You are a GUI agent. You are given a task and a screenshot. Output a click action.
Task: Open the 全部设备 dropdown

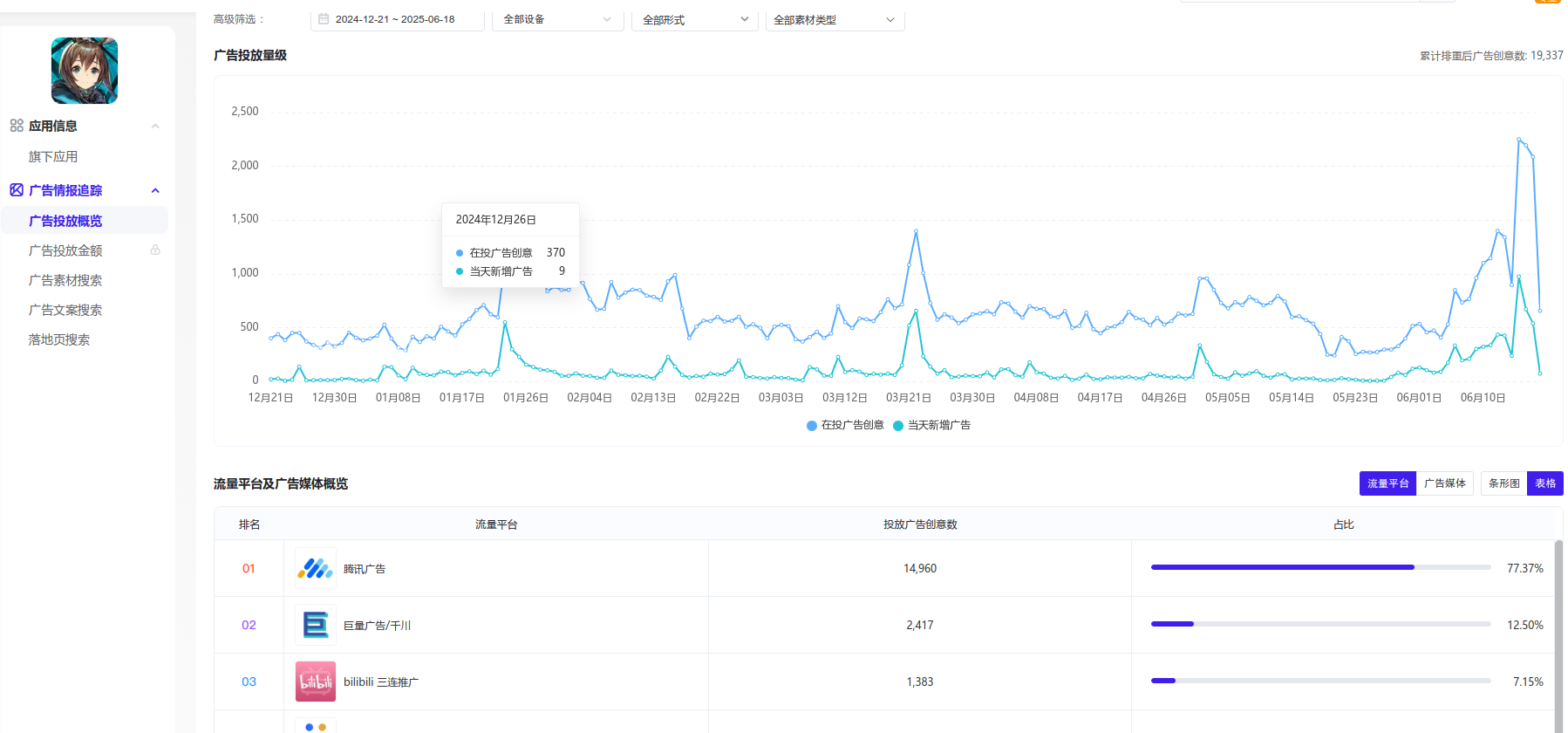(x=557, y=19)
